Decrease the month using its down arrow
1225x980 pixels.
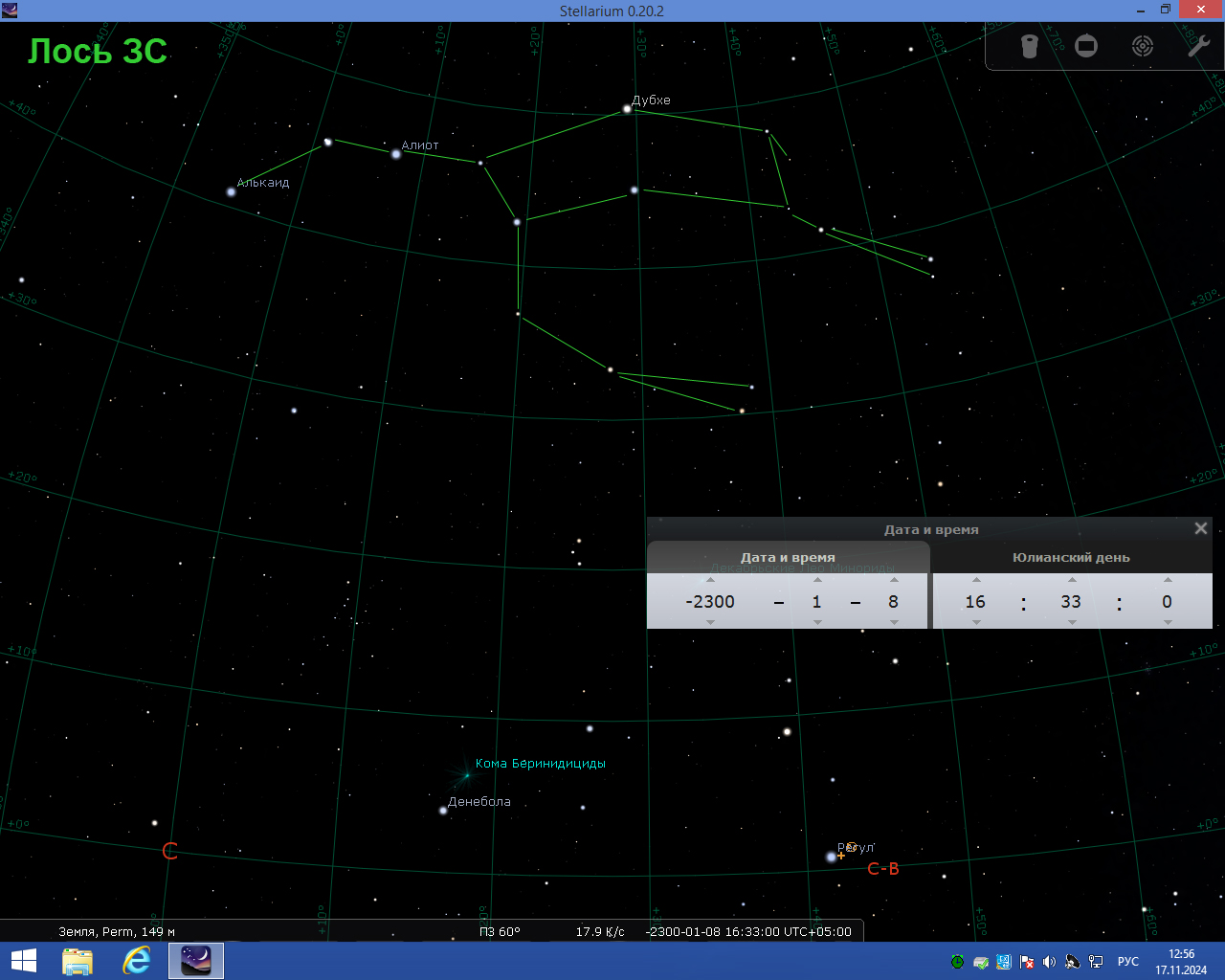pos(817,622)
